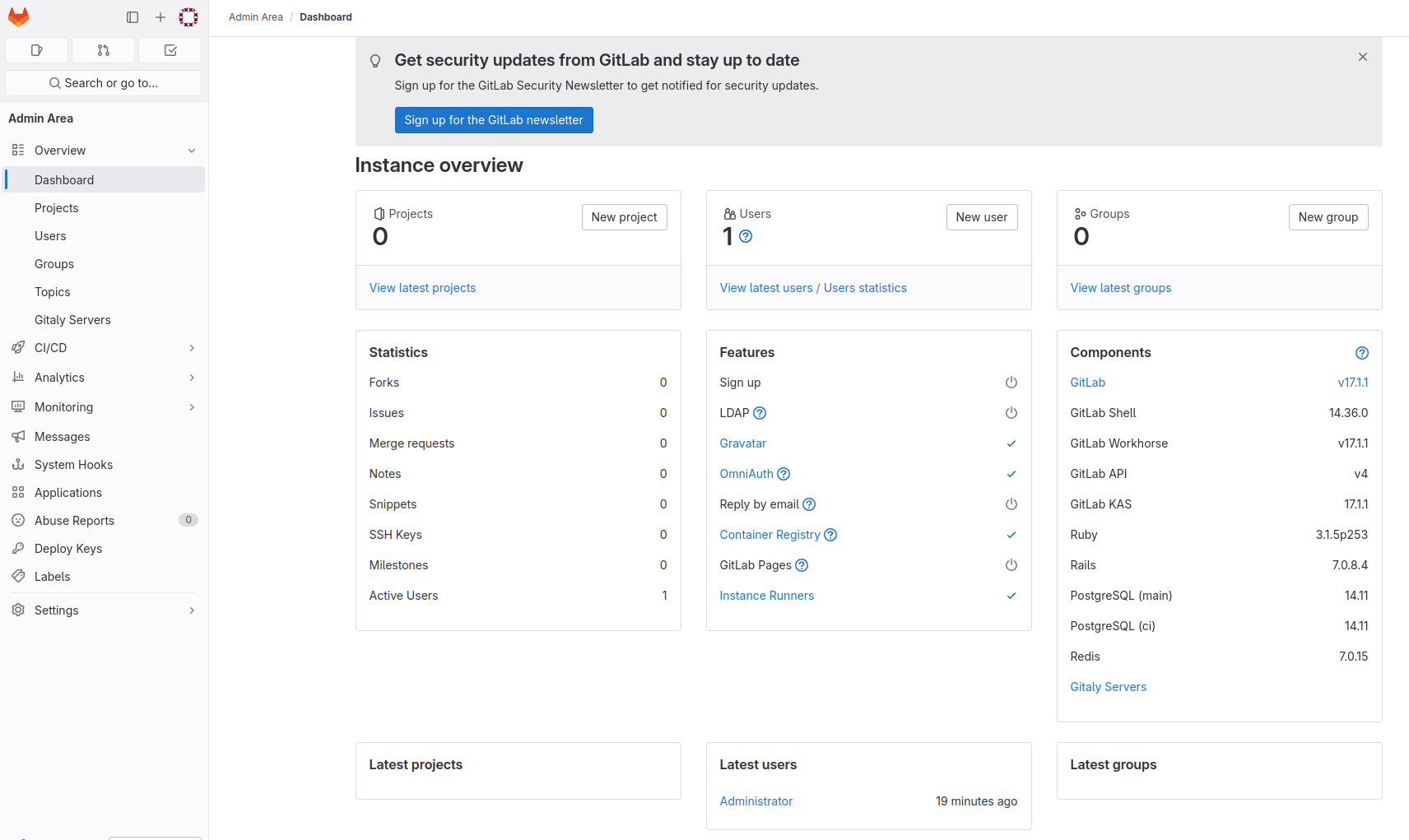Image resolution: width=1409 pixels, height=840 pixels.
Task: Open View latest groups link
Action: [1121, 288]
